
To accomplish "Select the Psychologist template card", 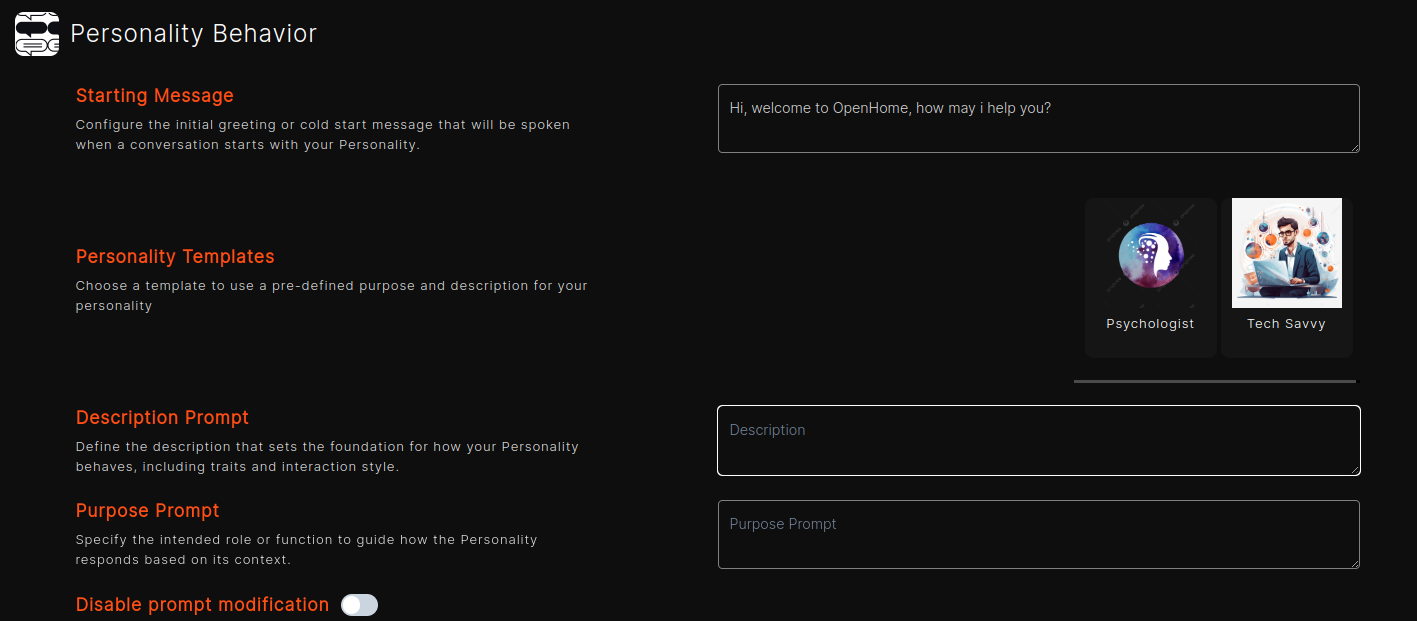I will [x=1150, y=277].
